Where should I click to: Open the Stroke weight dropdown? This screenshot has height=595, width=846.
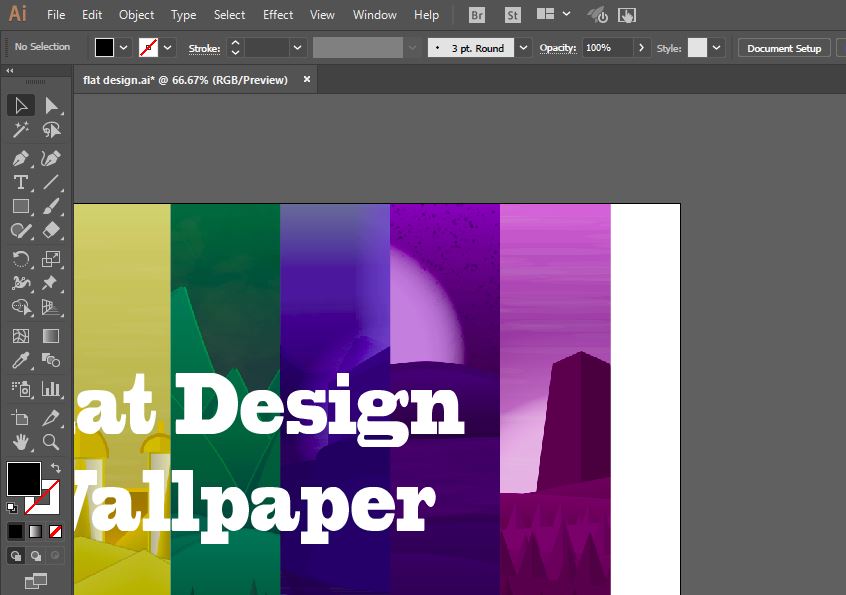297,47
